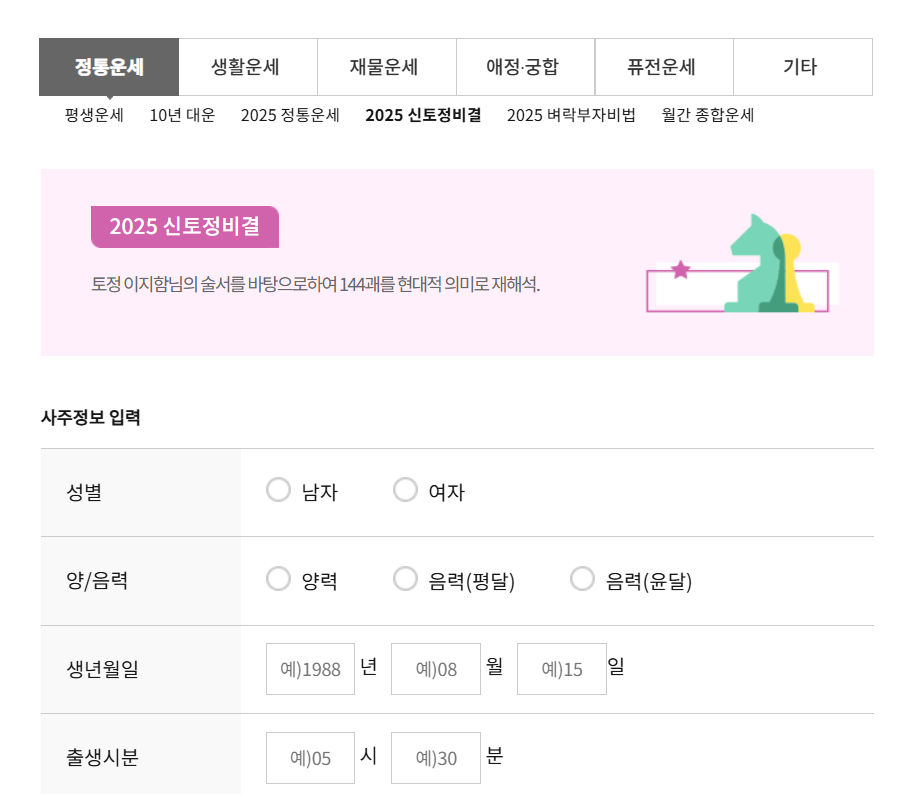This screenshot has width=913, height=794.
Task: Click the 2025 신토정비결 banner badge
Action: (x=184, y=227)
